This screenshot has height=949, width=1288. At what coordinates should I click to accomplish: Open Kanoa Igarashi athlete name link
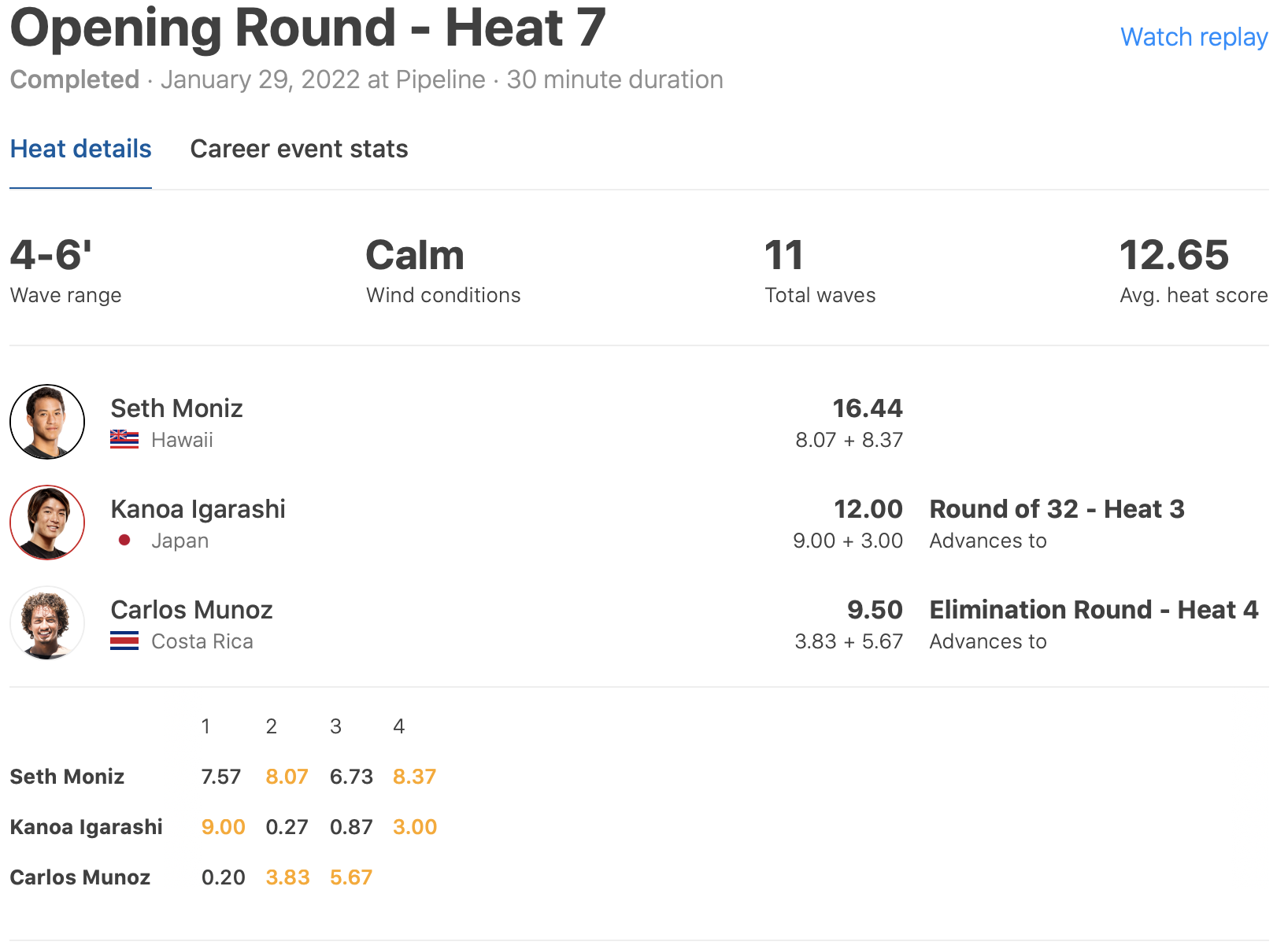(198, 509)
